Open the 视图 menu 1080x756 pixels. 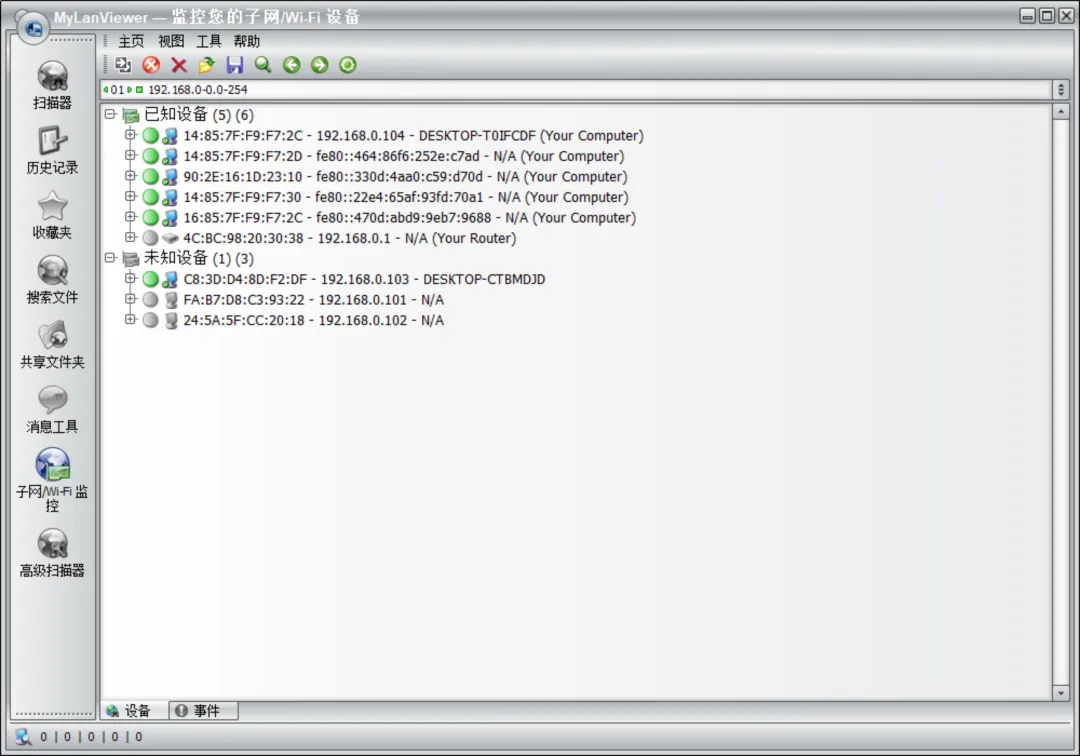click(x=171, y=41)
